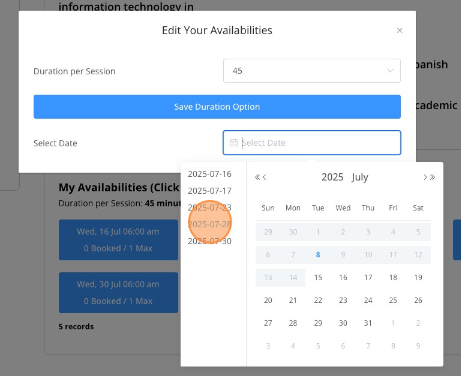Go to next year double-arrow icon
Viewport: 461px width, 376px height.
[x=432, y=177]
